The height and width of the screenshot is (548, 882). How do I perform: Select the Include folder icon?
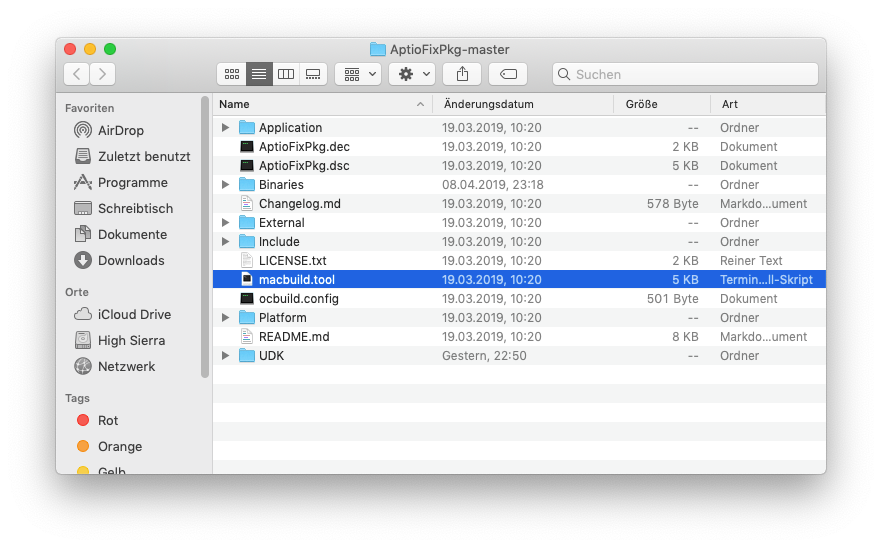246,242
